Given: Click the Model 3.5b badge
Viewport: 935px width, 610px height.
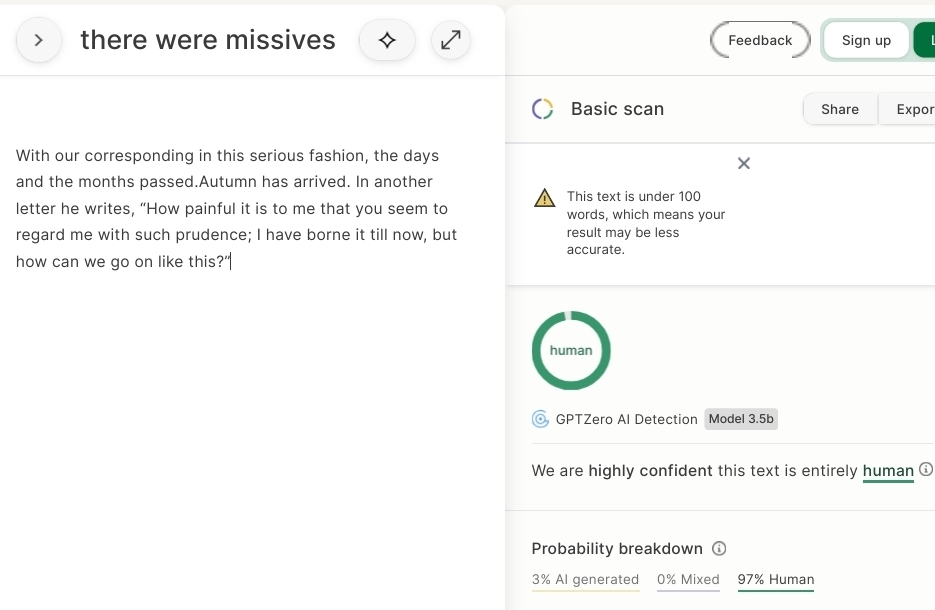Looking at the screenshot, I should [x=741, y=419].
